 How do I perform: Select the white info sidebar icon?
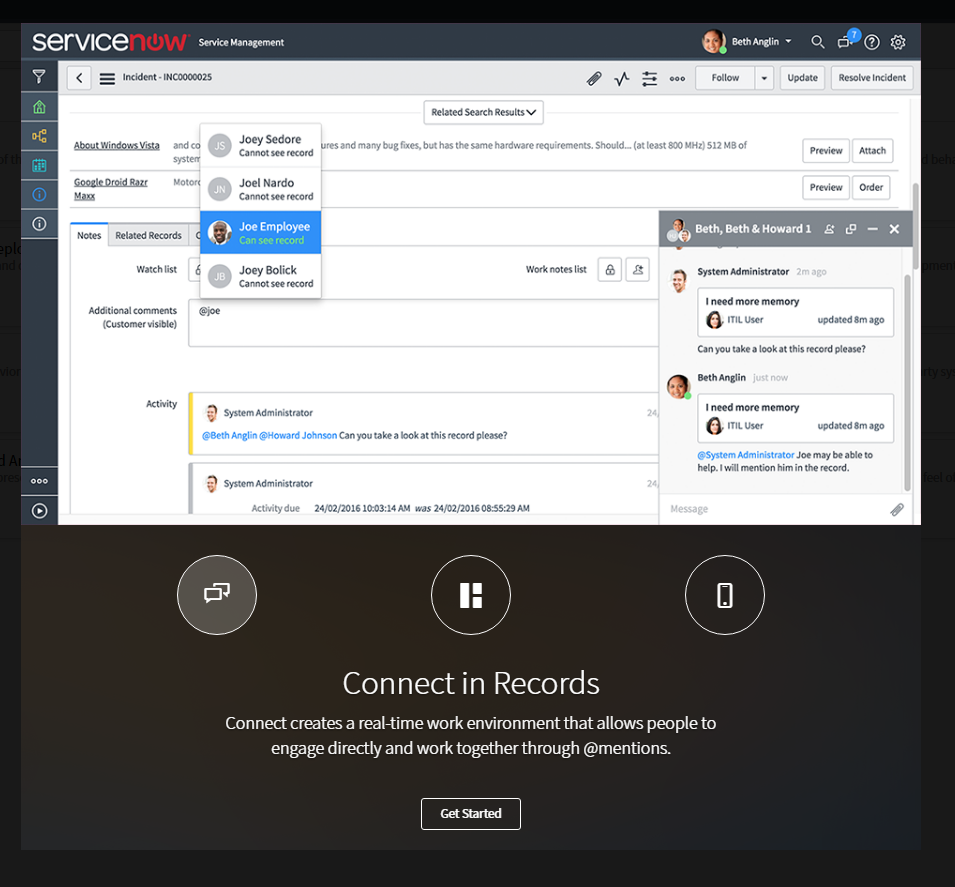[x=39, y=224]
